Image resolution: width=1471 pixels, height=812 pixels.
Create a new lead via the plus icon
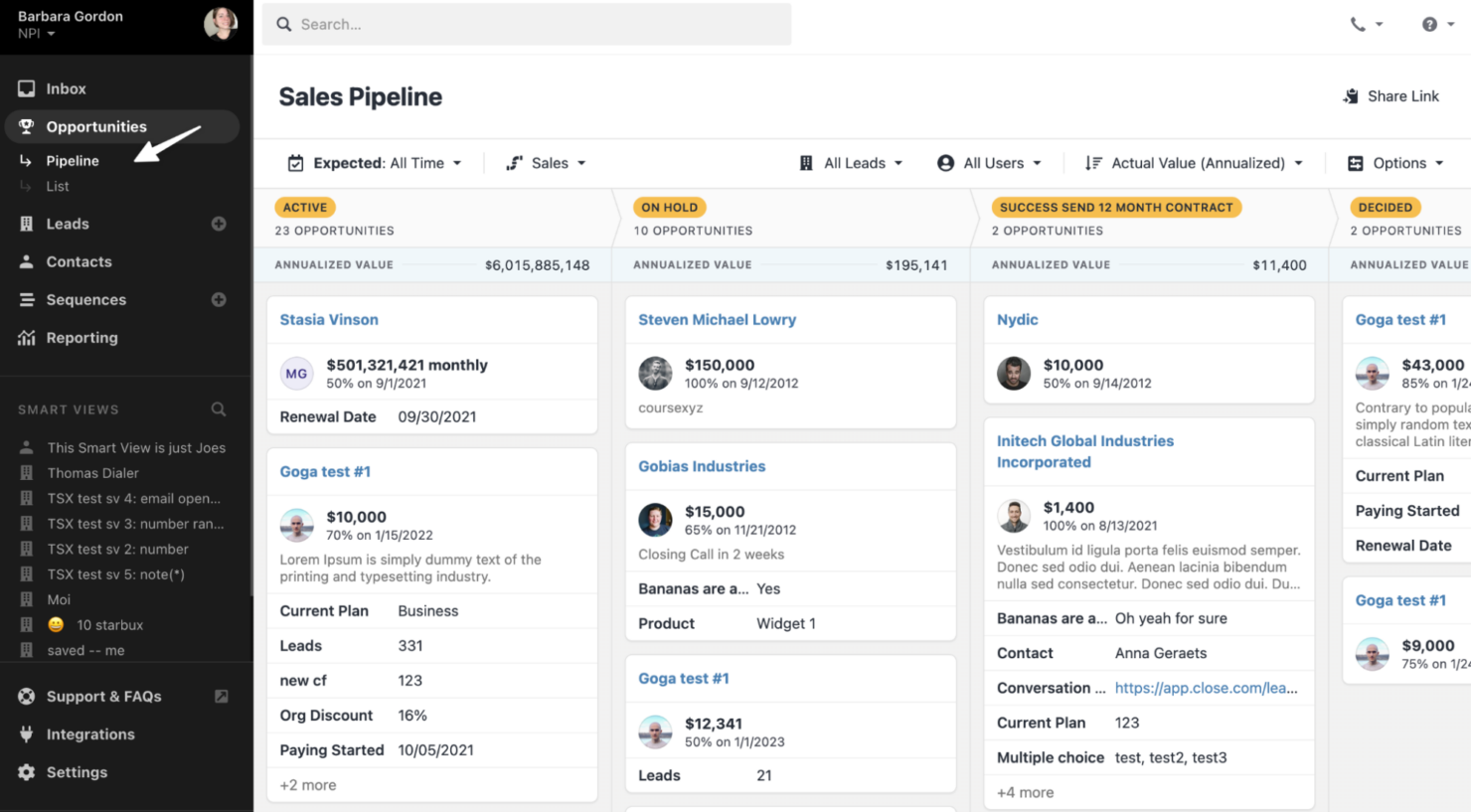(218, 224)
